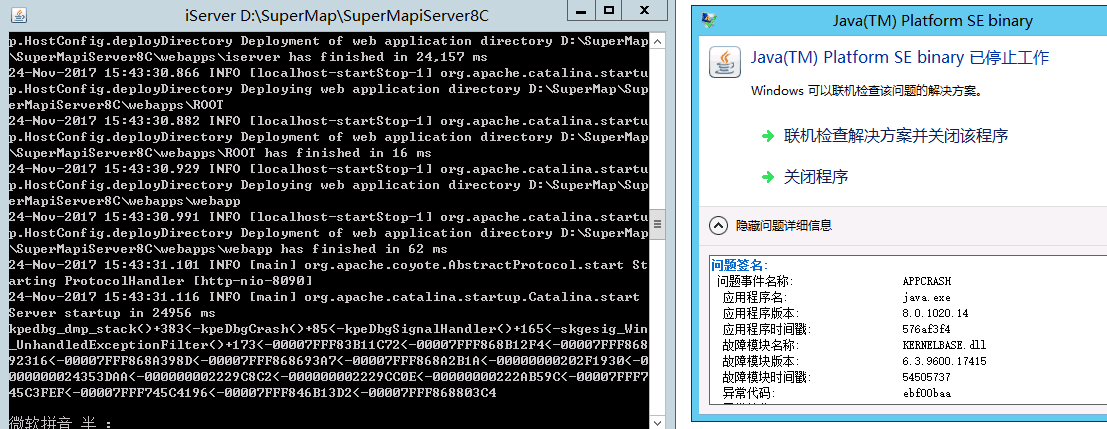Select the exception code ebf00baa
This screenshot has width=1107, height=429.
(x=926, y=393)
